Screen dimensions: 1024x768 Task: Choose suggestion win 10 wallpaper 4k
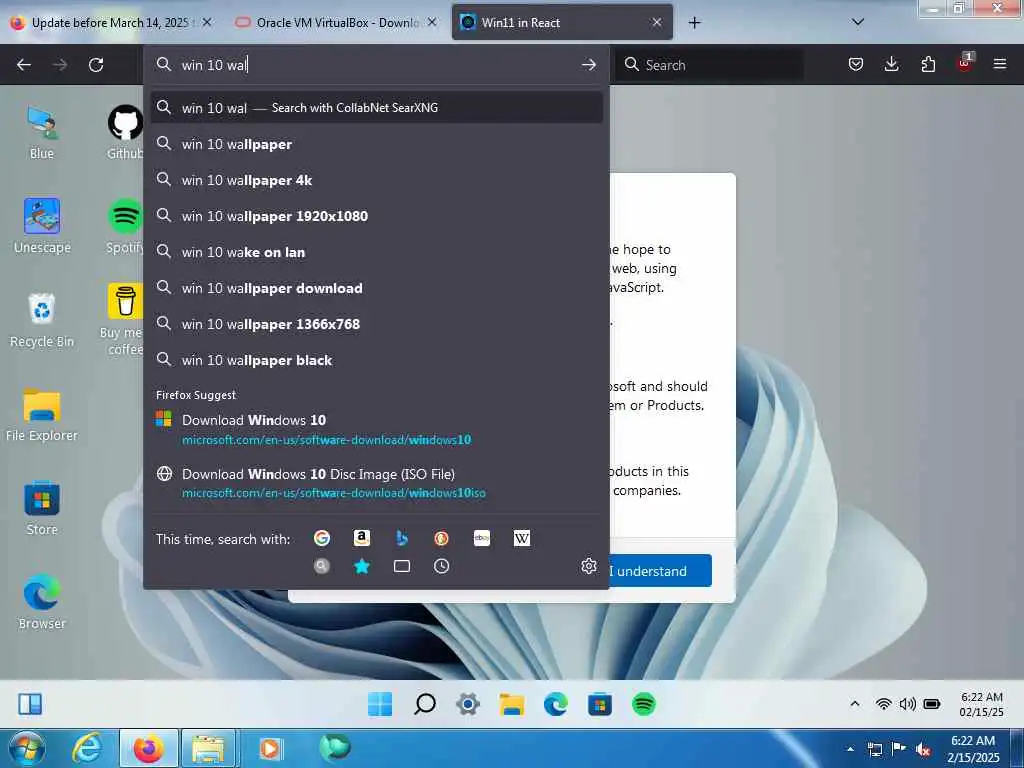377,180
